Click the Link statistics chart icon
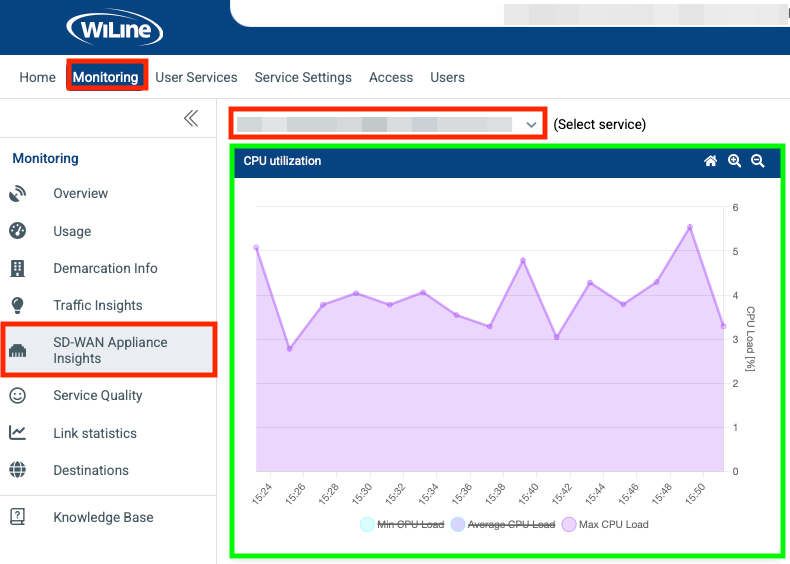The height and width of the screenshot is (564, 790). point(17,433)
